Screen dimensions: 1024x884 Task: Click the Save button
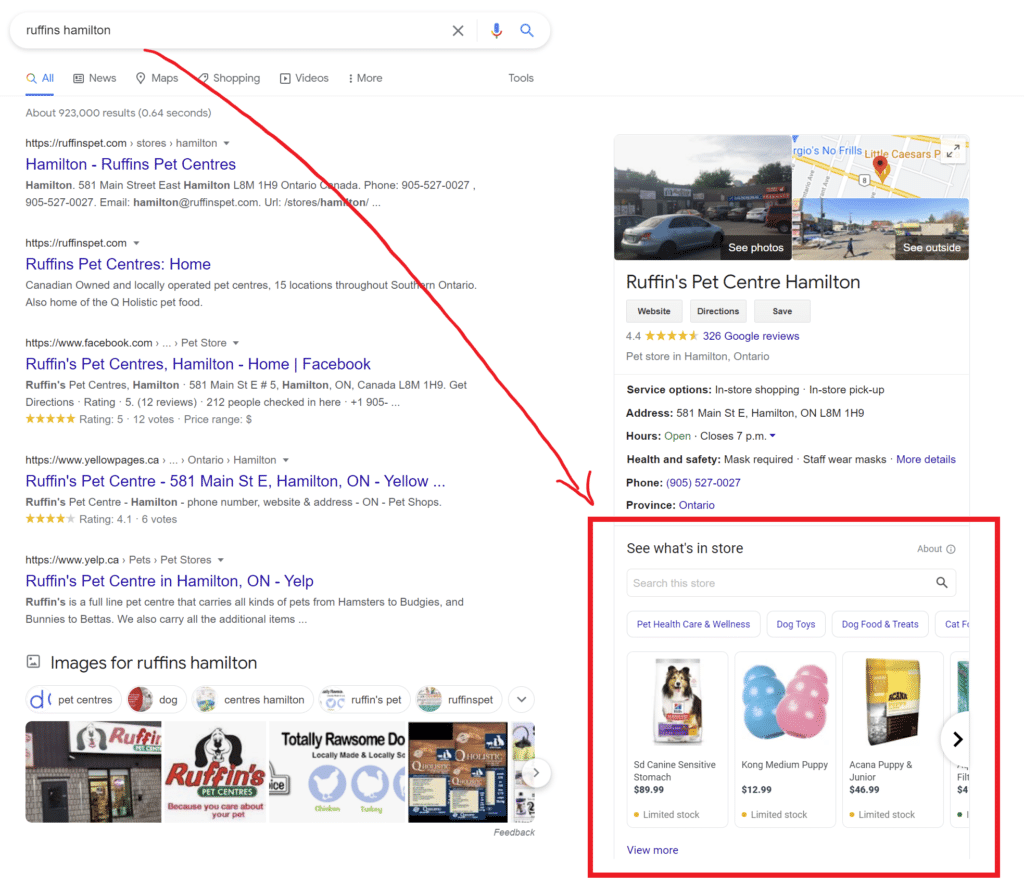[782, 311]
